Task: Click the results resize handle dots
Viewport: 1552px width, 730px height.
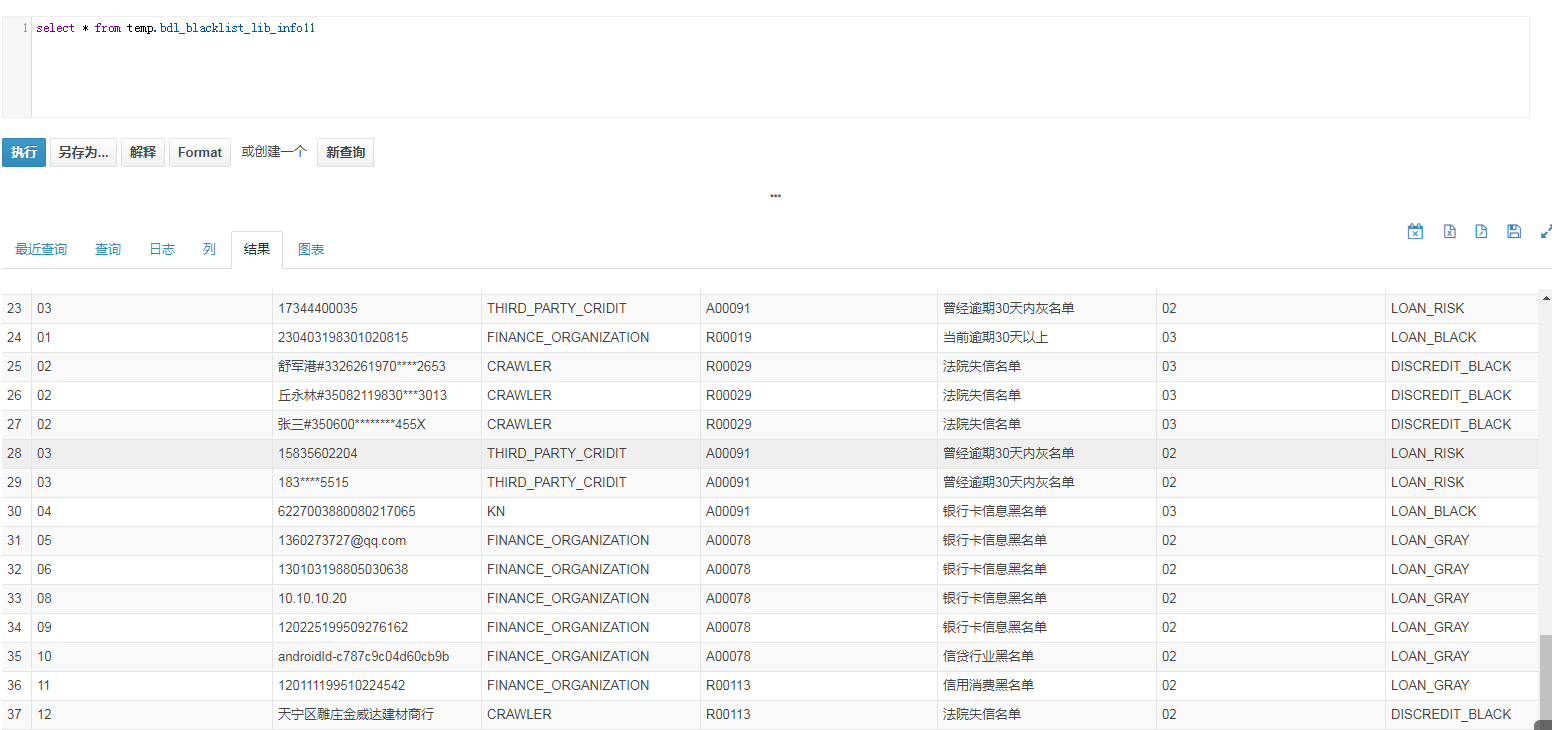Action: [x=775, y=196]
